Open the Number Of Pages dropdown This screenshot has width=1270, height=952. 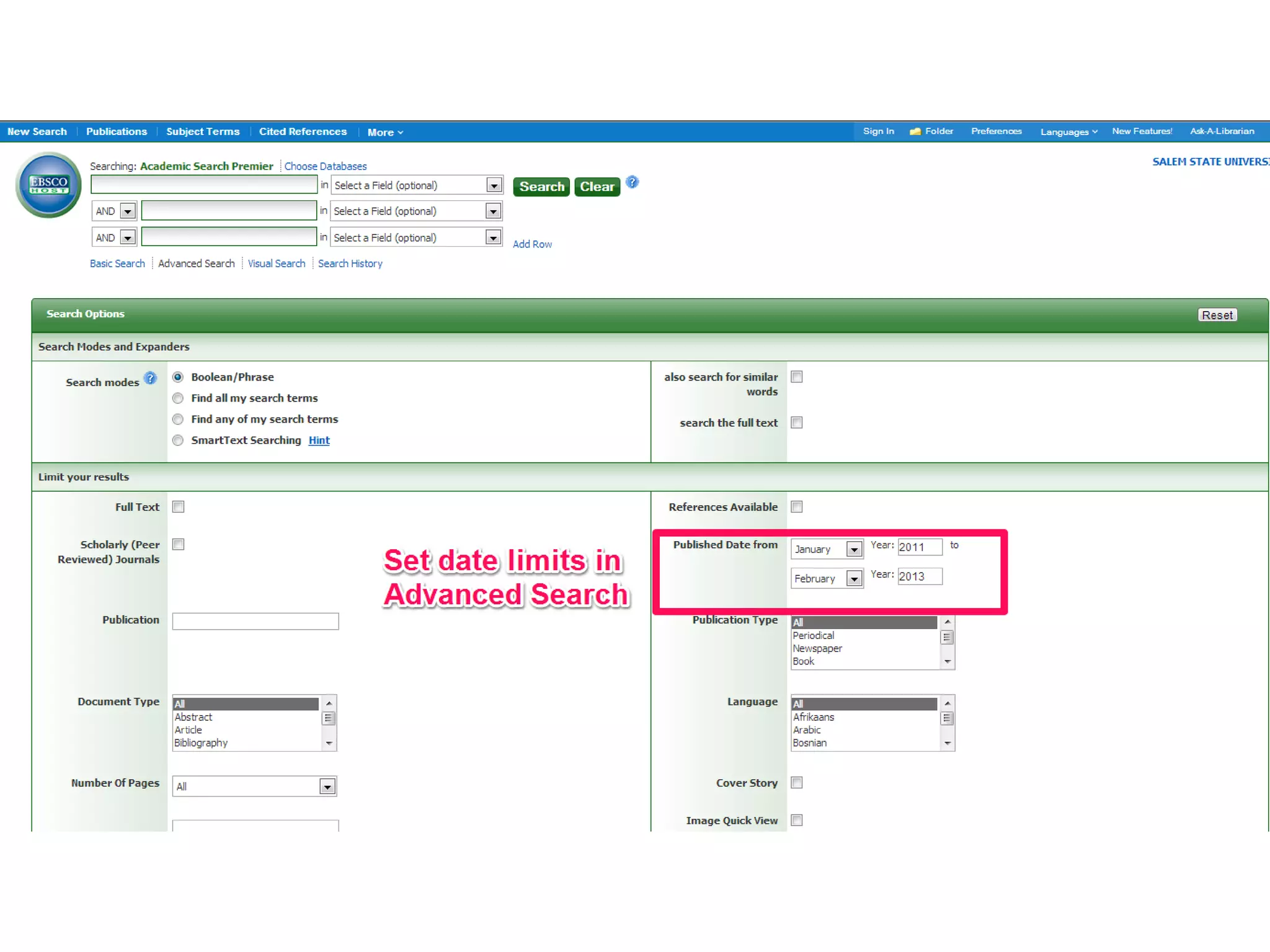tap(327, 787)
